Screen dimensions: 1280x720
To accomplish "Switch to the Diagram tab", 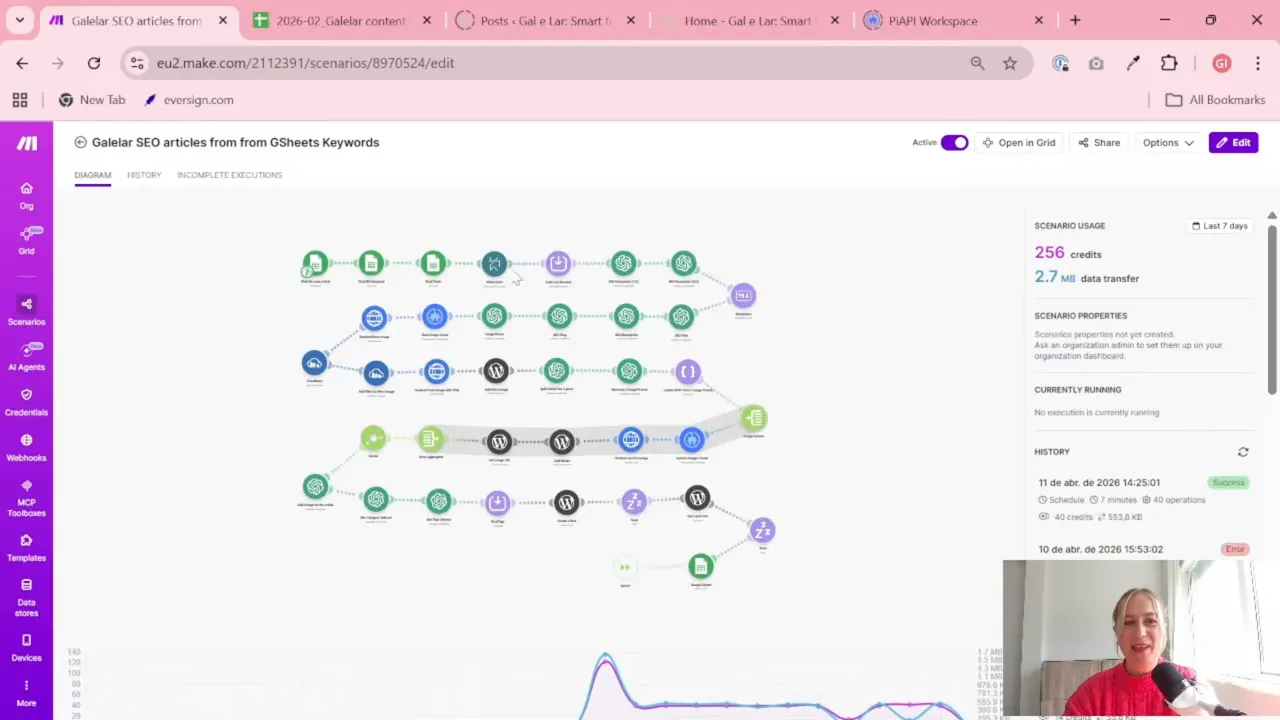I will [x=92, y=175].
